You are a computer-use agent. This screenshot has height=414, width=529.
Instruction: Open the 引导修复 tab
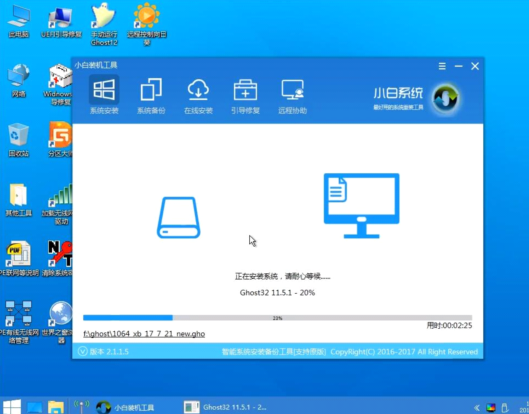pyautogui.click(x=245, y=96)
